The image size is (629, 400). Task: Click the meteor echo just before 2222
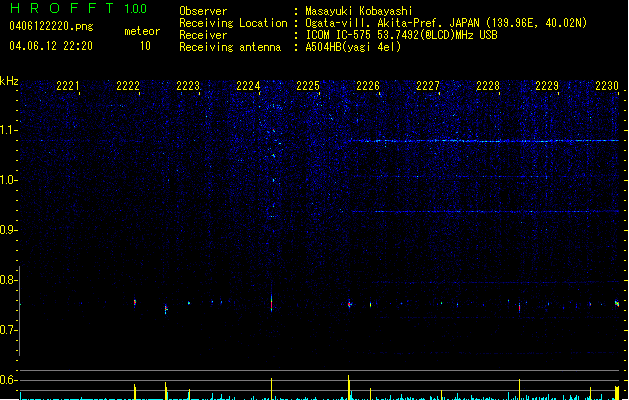(x=135, y=303)
